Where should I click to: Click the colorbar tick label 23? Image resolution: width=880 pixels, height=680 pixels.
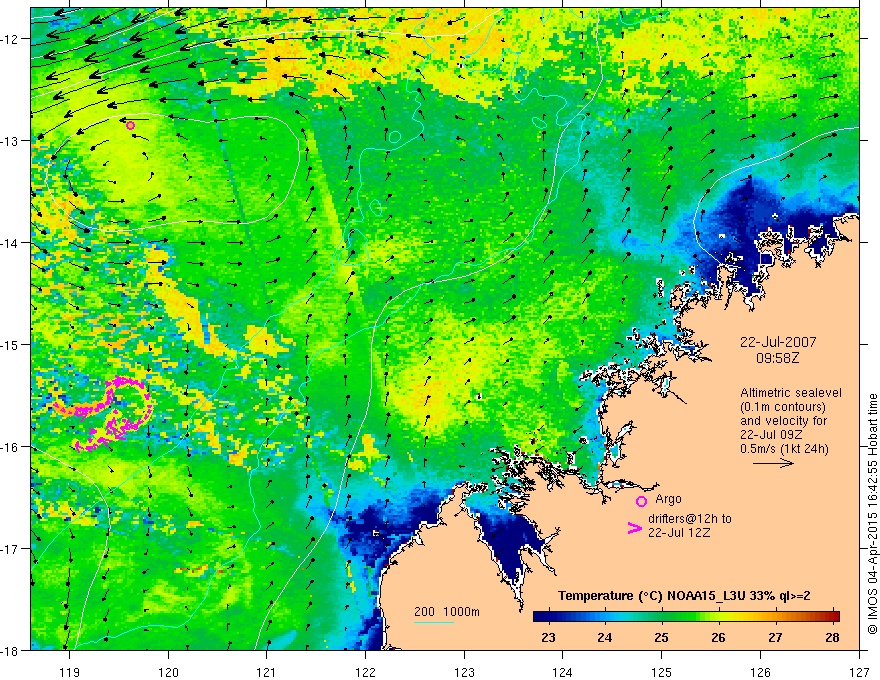(548, 637)
